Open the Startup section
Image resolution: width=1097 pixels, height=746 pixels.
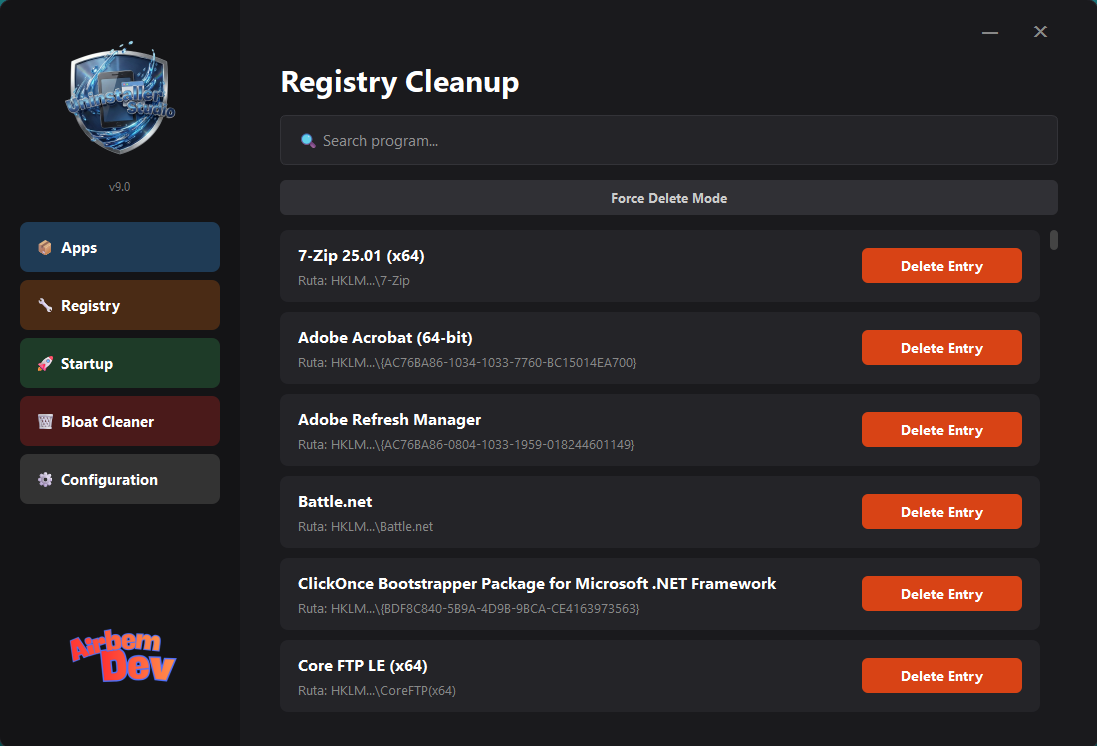pos(120,363)
